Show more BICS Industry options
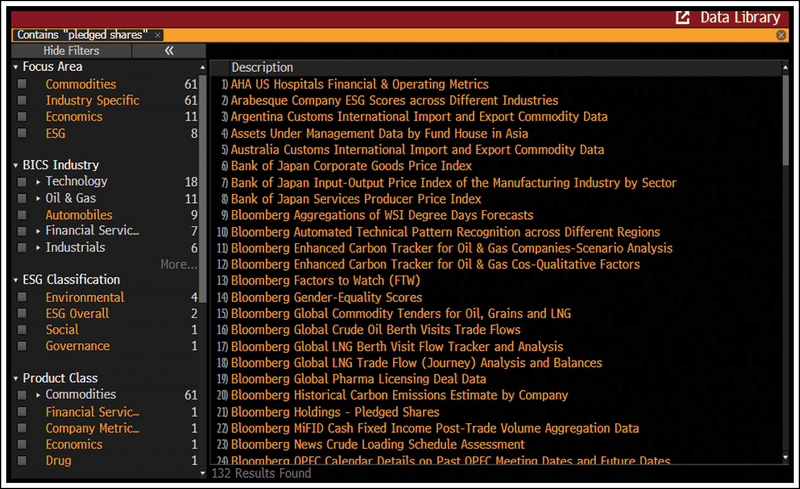The width and height of the screenshot is (800, 489). click(178, 265)
